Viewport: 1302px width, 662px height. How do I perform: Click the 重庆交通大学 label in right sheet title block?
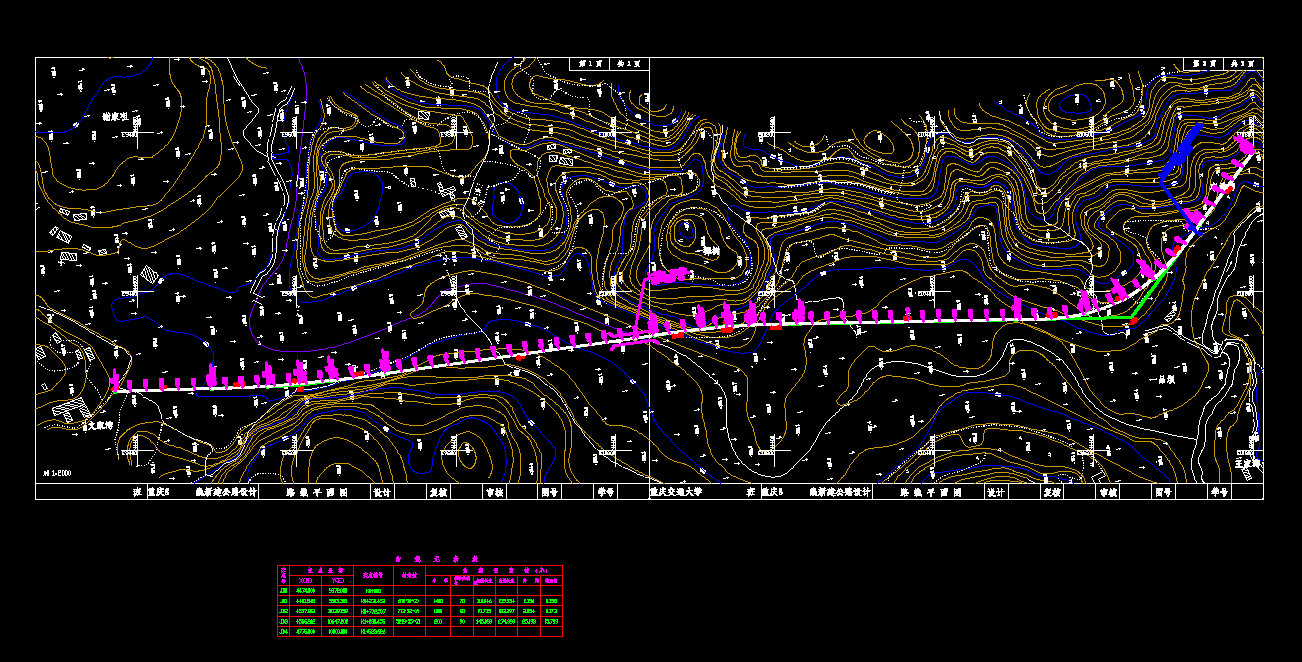point(676,492)
